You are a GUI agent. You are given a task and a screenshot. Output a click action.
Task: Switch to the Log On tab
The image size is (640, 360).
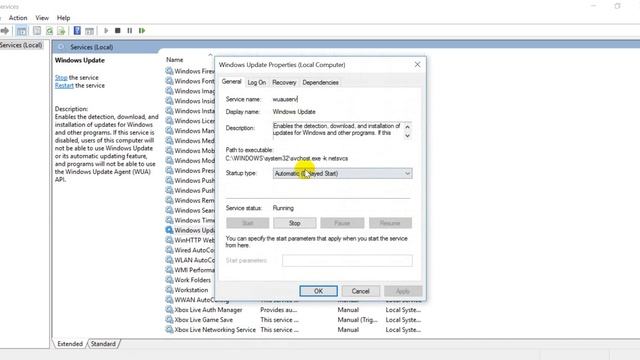(256, 82)
